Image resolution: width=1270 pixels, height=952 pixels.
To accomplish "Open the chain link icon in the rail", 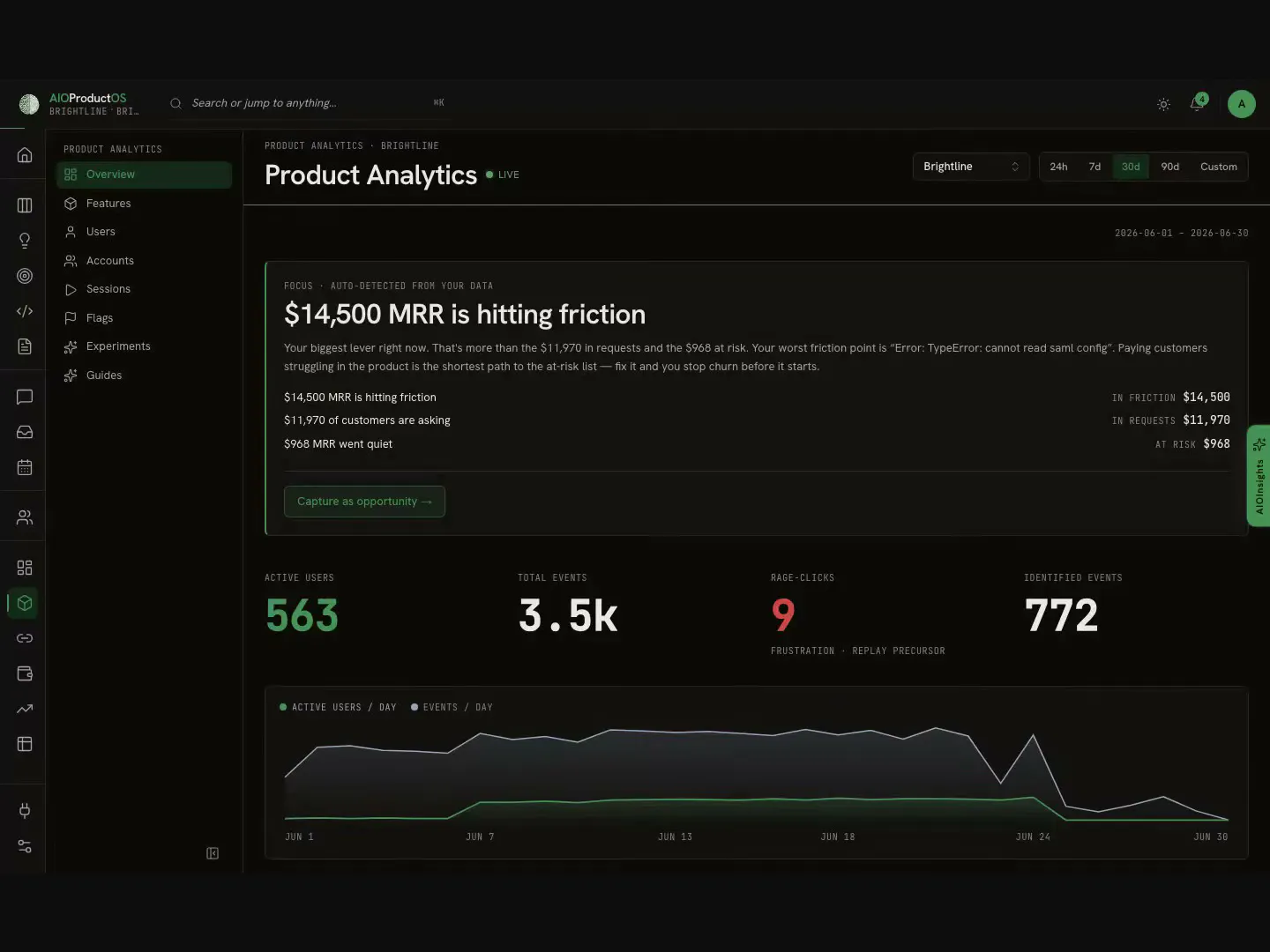I will point(25,638).
